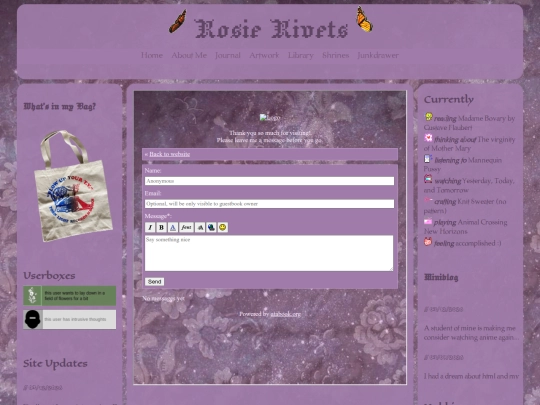The height and width of the screenshot is (405, 540).
Task: Open the font selector button
Action: [186, 227]
